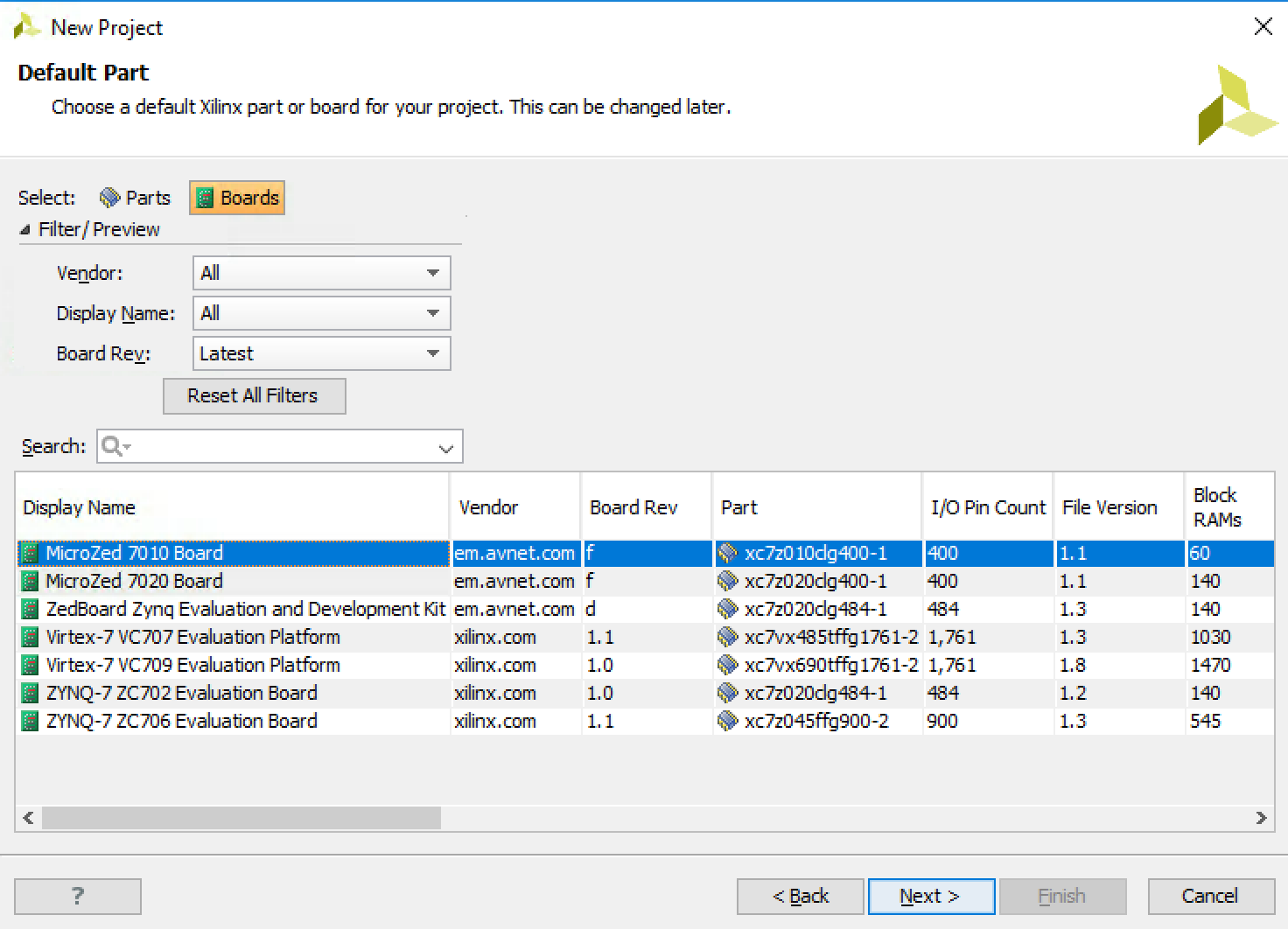Click the Cancel button

click(x=1211, y=896)
